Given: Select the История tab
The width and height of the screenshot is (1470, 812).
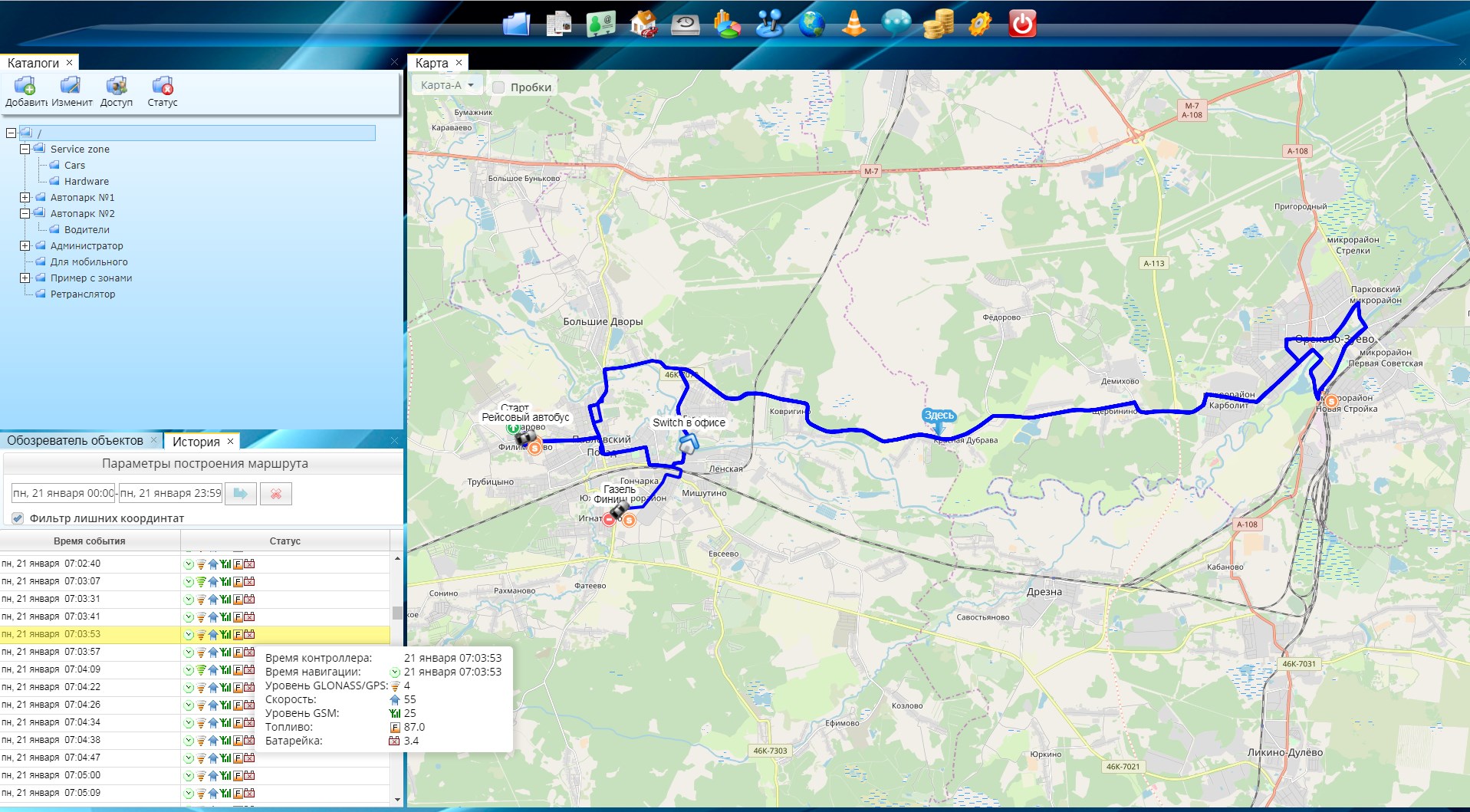Looking at the screenshot, I should (196, 442).
